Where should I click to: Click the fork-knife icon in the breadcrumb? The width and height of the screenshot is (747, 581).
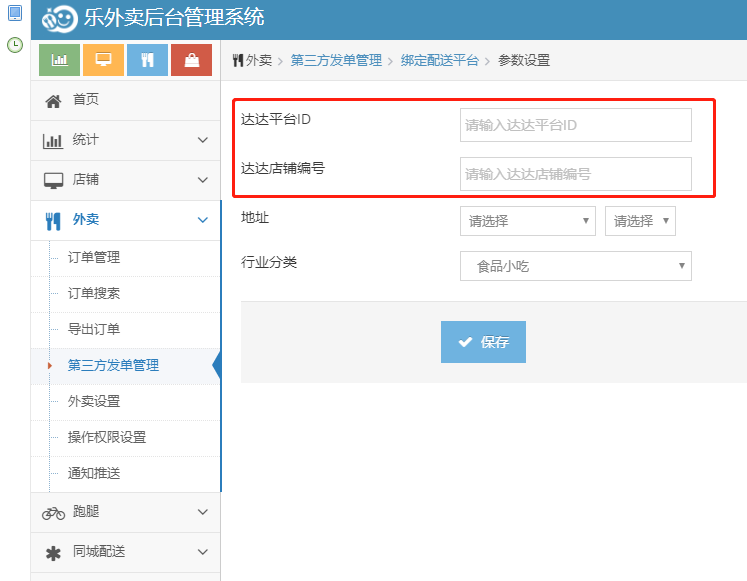238,60
